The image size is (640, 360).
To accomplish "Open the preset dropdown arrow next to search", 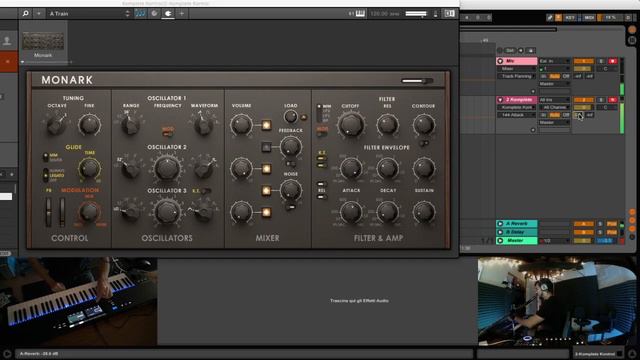I will (38, 13).
